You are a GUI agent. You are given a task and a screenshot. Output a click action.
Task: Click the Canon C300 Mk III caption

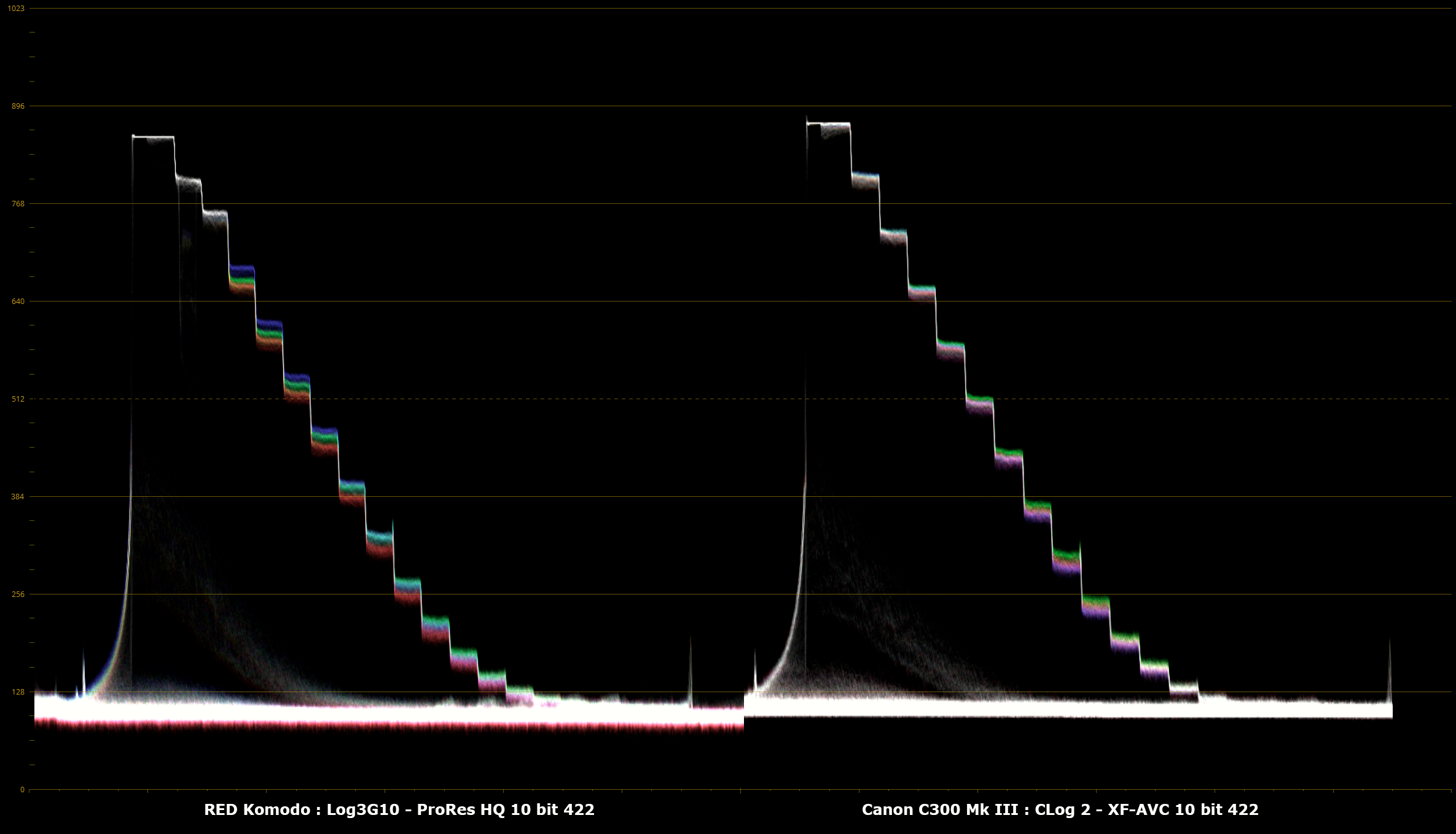click(x=1060, y=810)
